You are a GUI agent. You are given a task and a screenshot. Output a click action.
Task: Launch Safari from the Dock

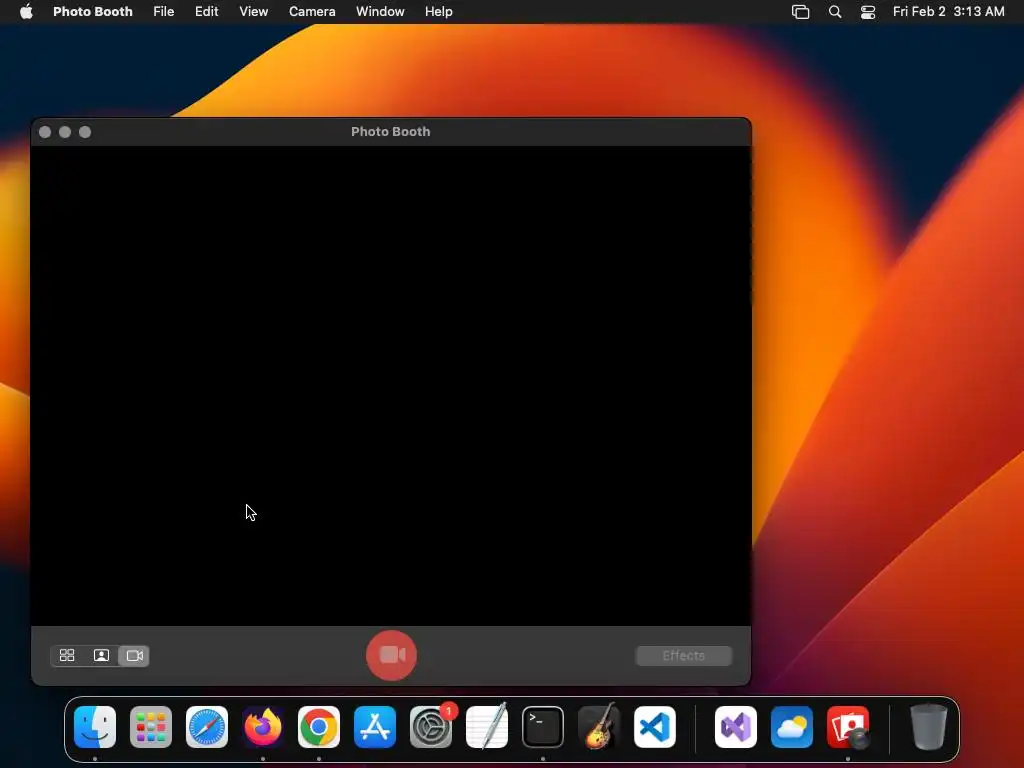pos(207,727)
